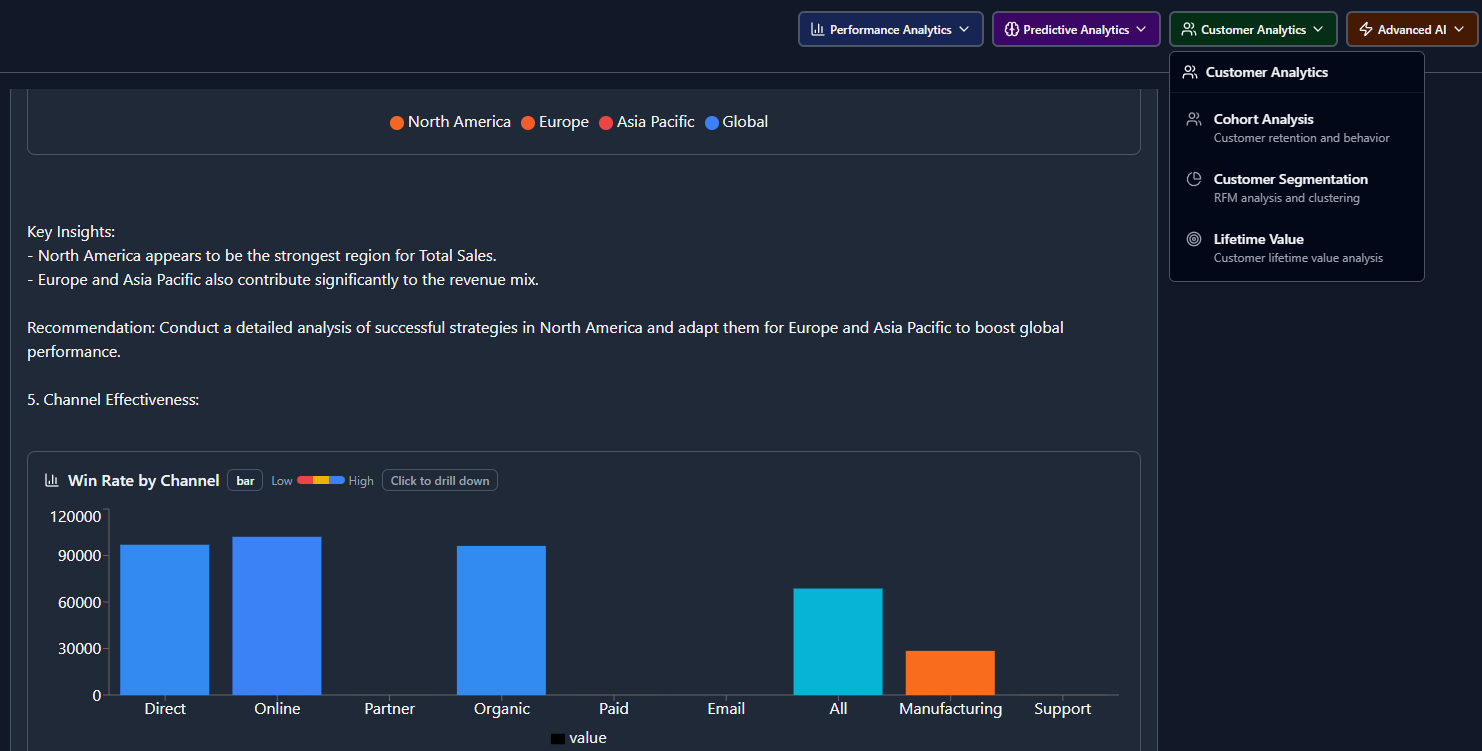The height and width of the screenshot is (751, 1482).
Task: Click the Low-High color gradient legend
Action: click(x=319, y=480)
